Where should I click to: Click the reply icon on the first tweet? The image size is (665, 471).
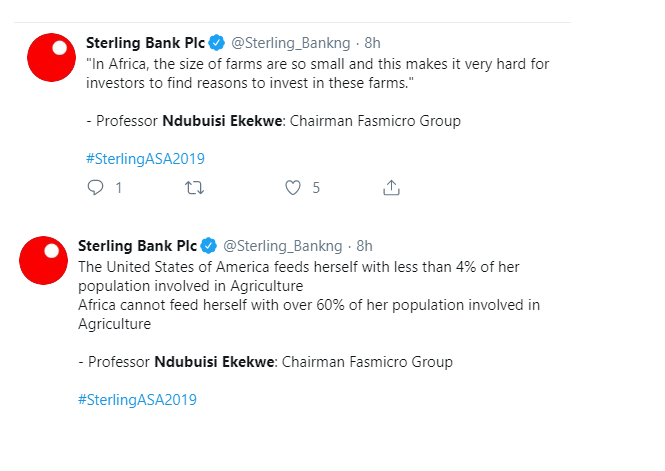(95, 187)
